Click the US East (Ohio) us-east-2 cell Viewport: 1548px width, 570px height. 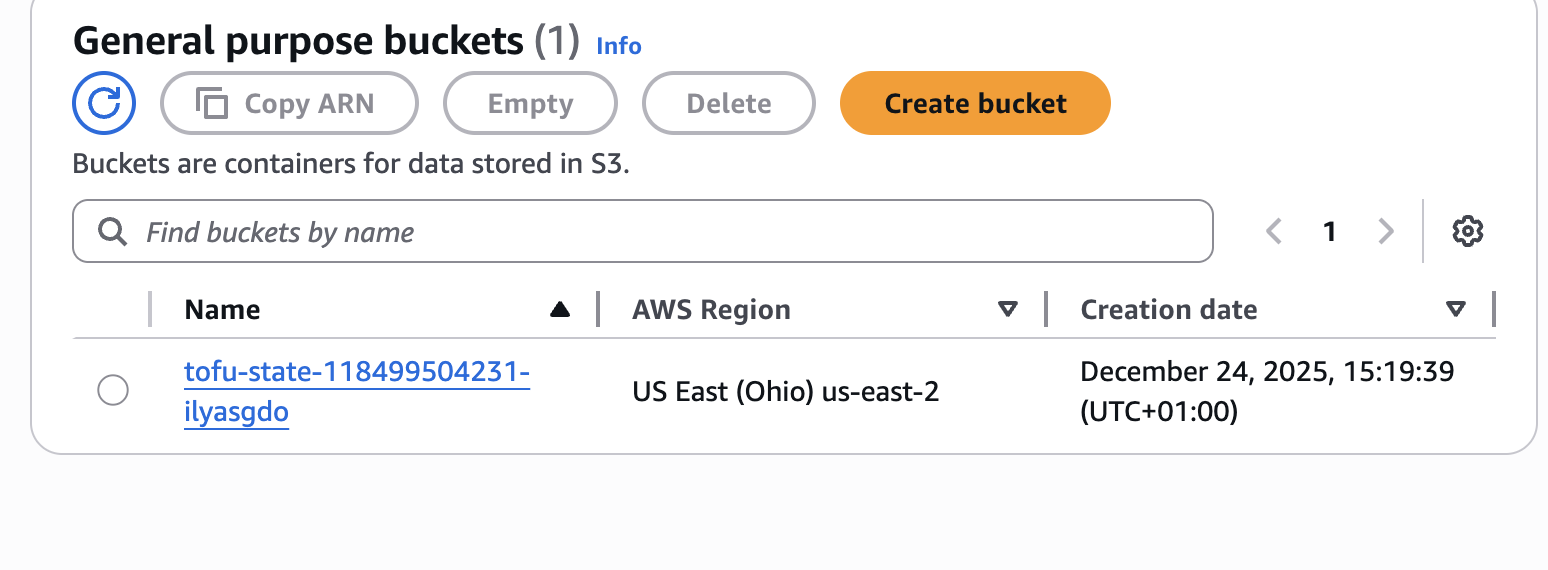tap(786, 391)
